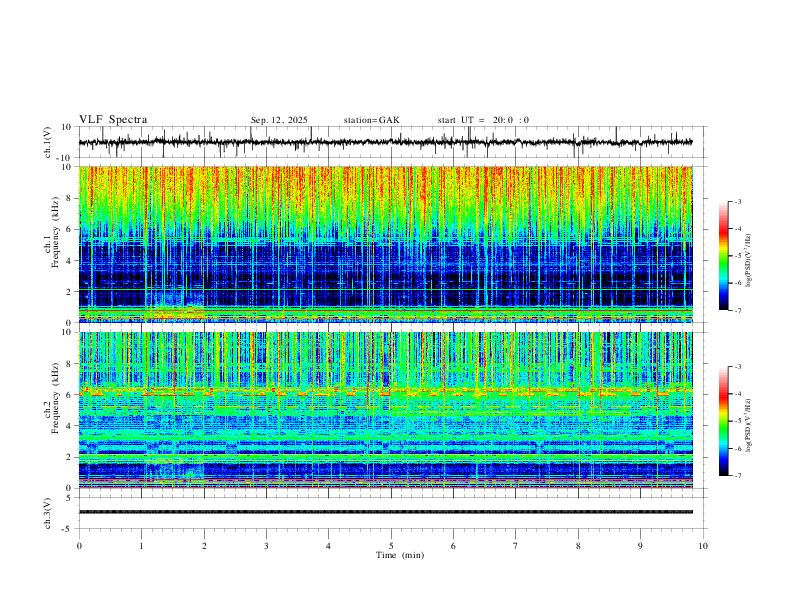Click the ch.3 voltage trace panel
The image size is (792, 612).
click(392, 513)
